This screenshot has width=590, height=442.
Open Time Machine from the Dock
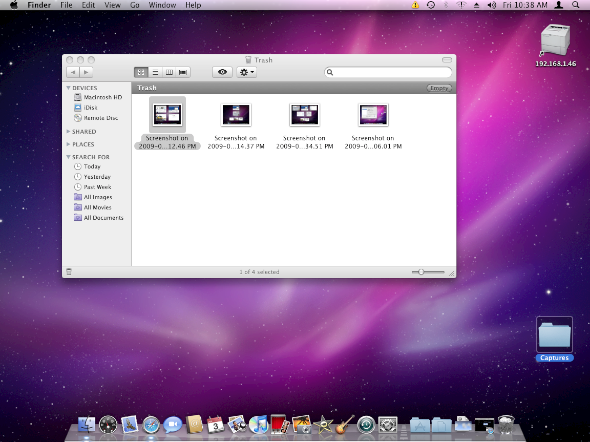tap(366, 425)
